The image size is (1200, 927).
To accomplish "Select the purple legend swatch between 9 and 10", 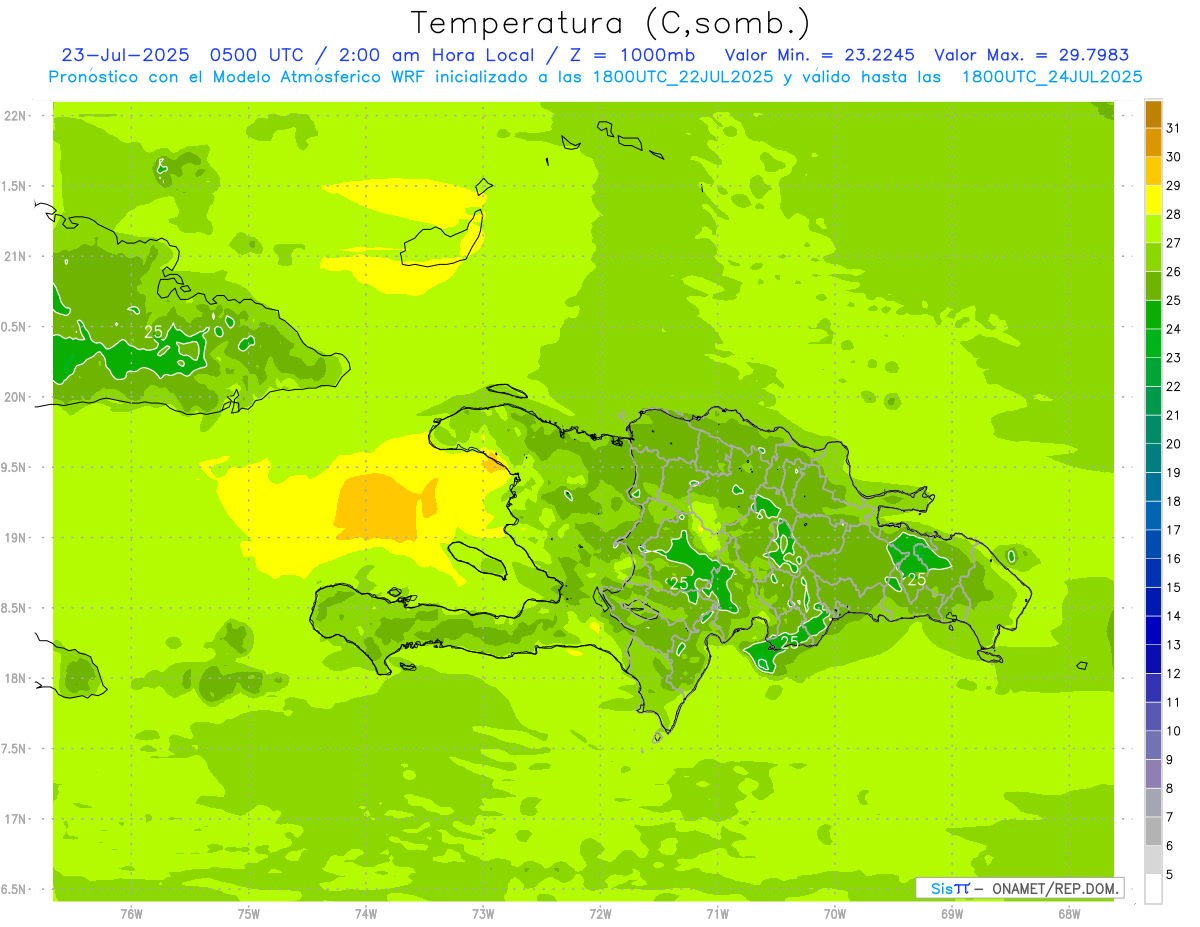I will coord(1153,745).
